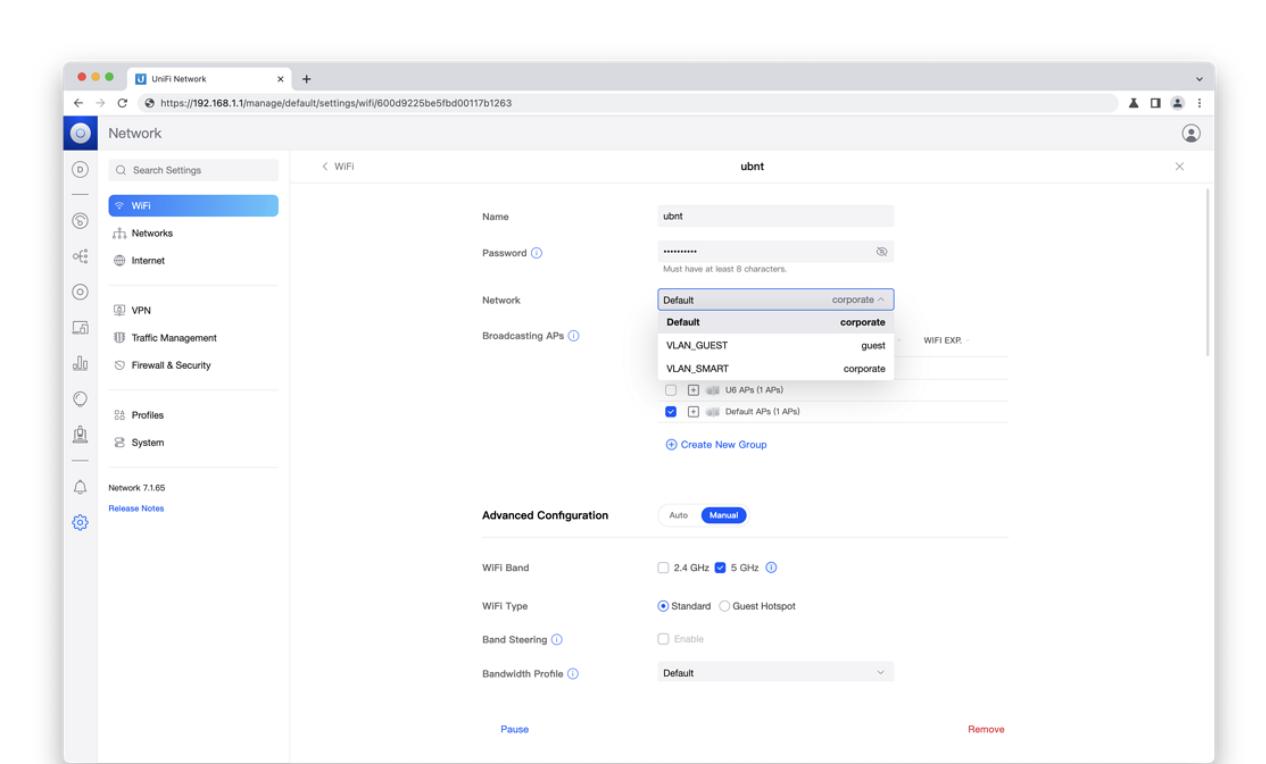1266x764 pixels.
Task: Click the UniFi logo icon at top left
Action: pyautogui.click(x=80, y=134)
